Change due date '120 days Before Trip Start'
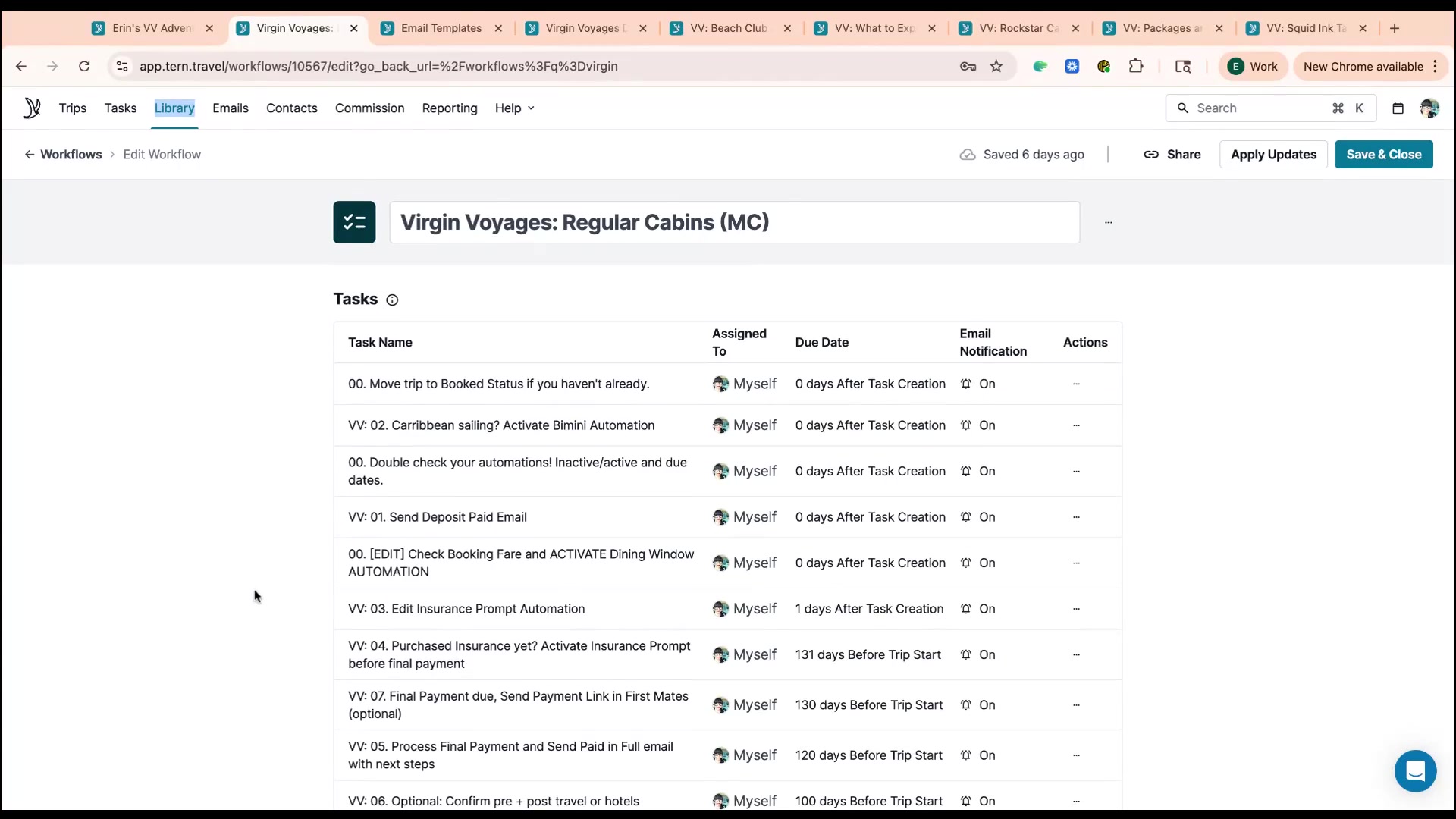 pyautogui.click(x=869, y=755)
